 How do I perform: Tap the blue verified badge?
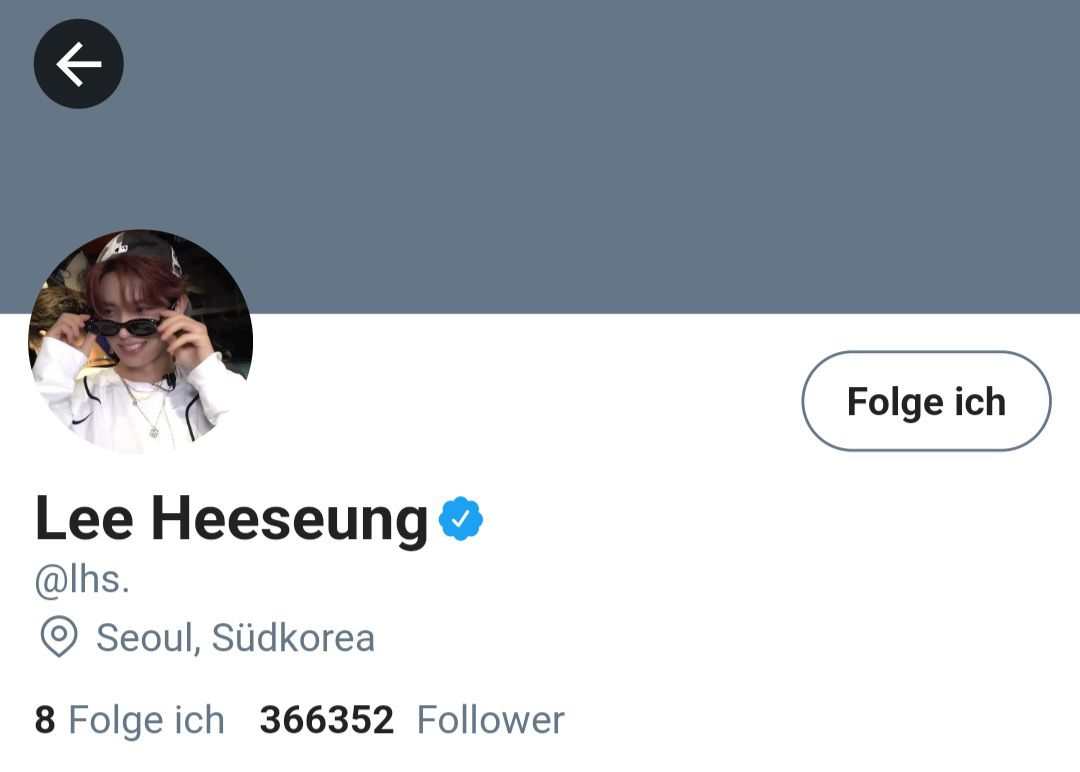[461, 519]
